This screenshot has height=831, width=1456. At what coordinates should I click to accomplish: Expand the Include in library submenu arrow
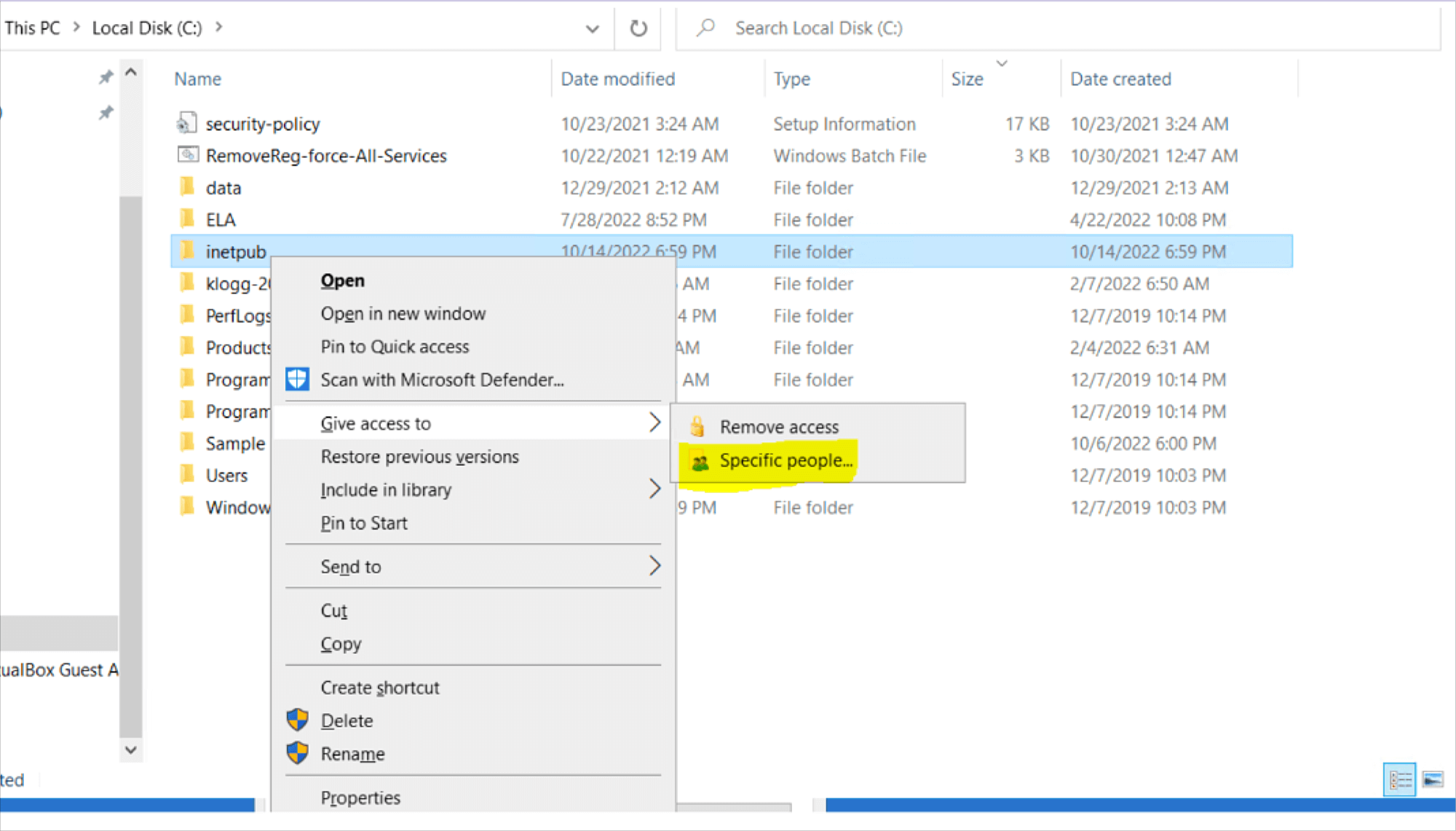pyautogui.click(x=654, y=489)
